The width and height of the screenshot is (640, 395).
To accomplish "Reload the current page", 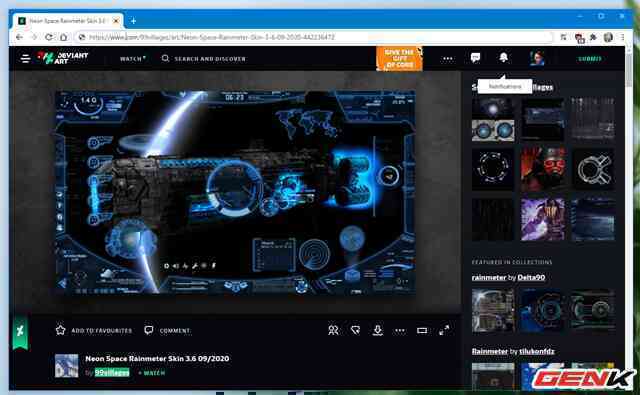I will (x=48, y=37).
